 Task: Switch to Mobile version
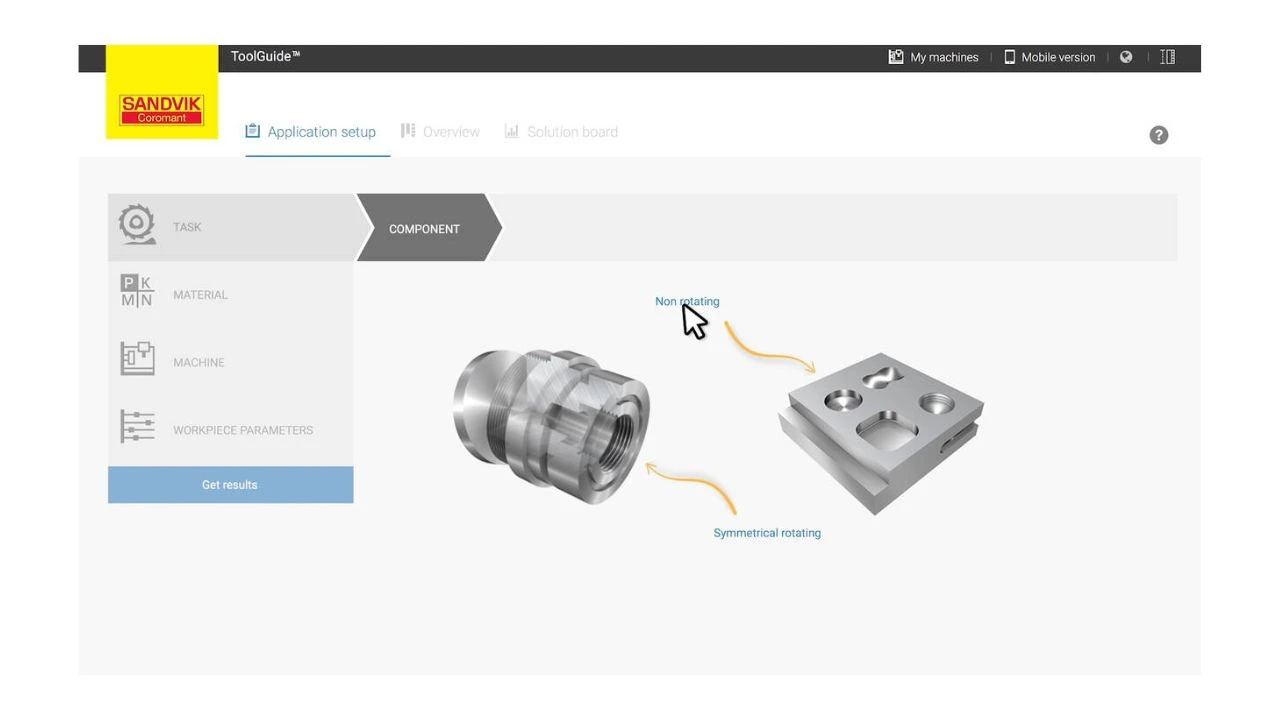point(1049,57)
